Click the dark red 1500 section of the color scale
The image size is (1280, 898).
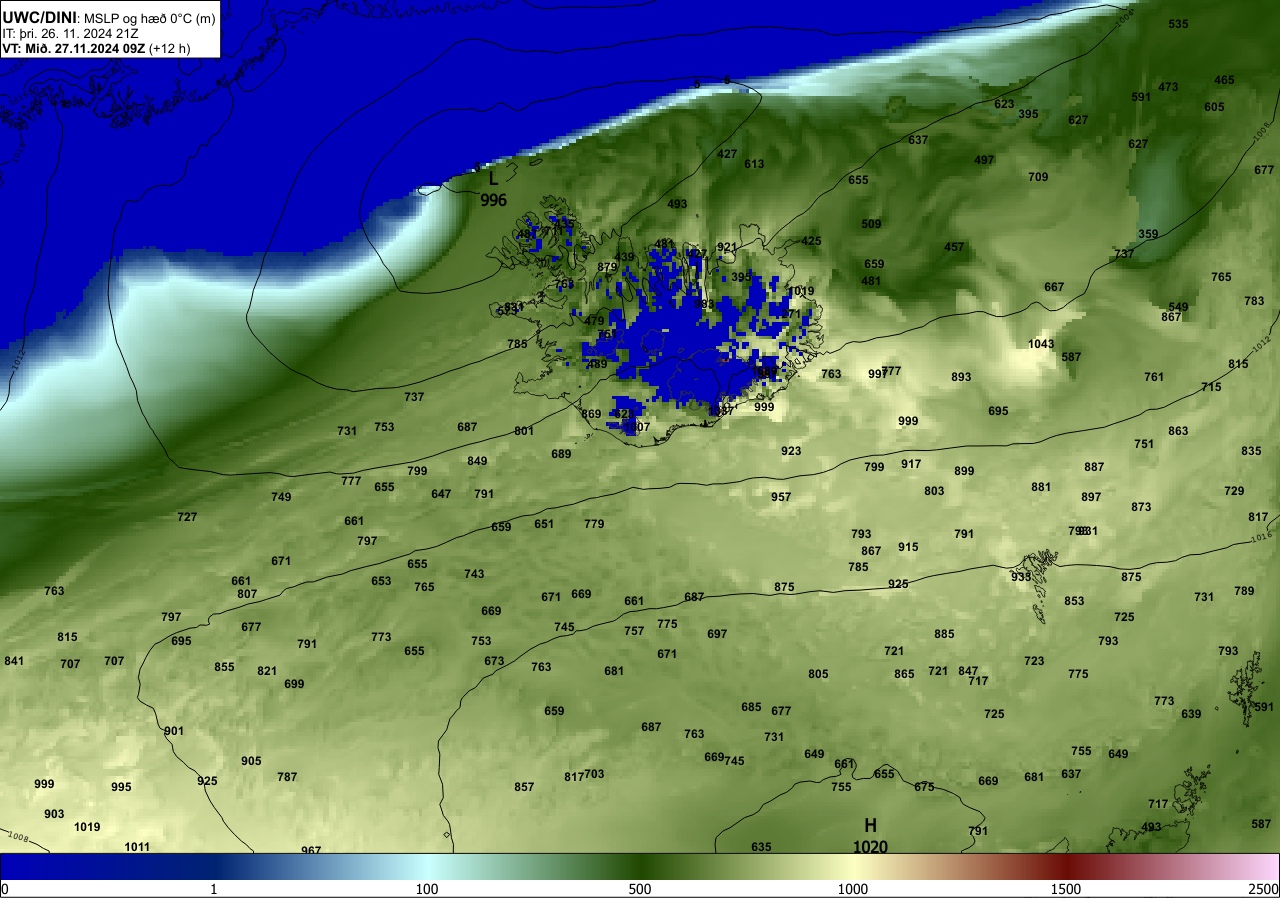(x=1066, y=867)
